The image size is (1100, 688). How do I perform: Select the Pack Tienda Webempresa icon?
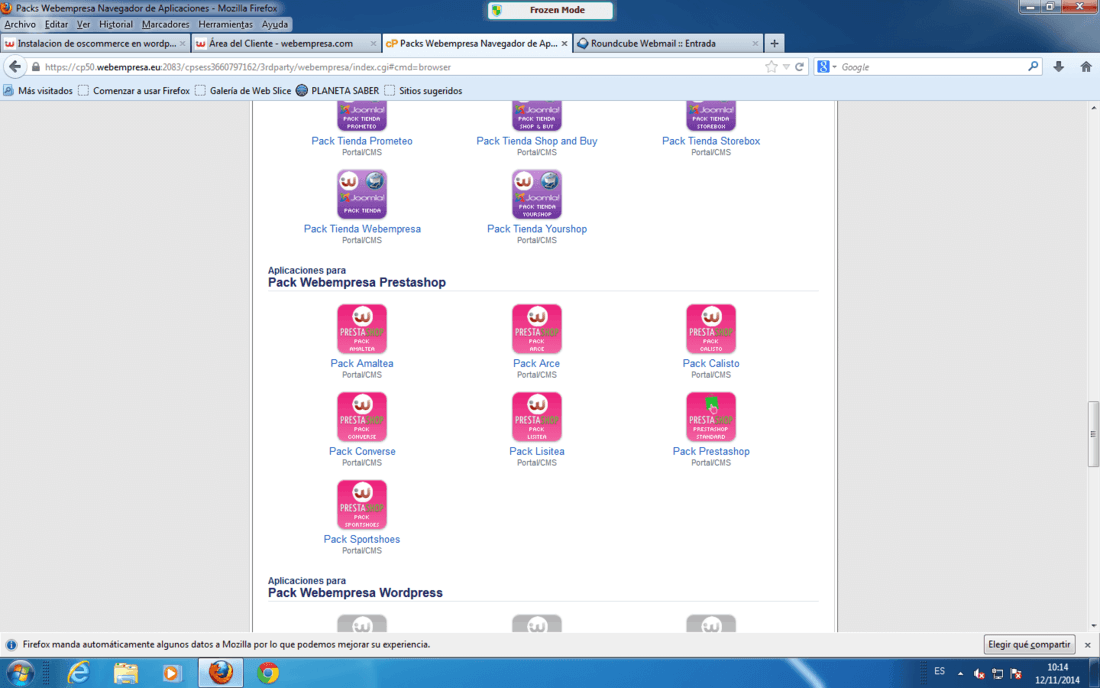pos(362,194)
